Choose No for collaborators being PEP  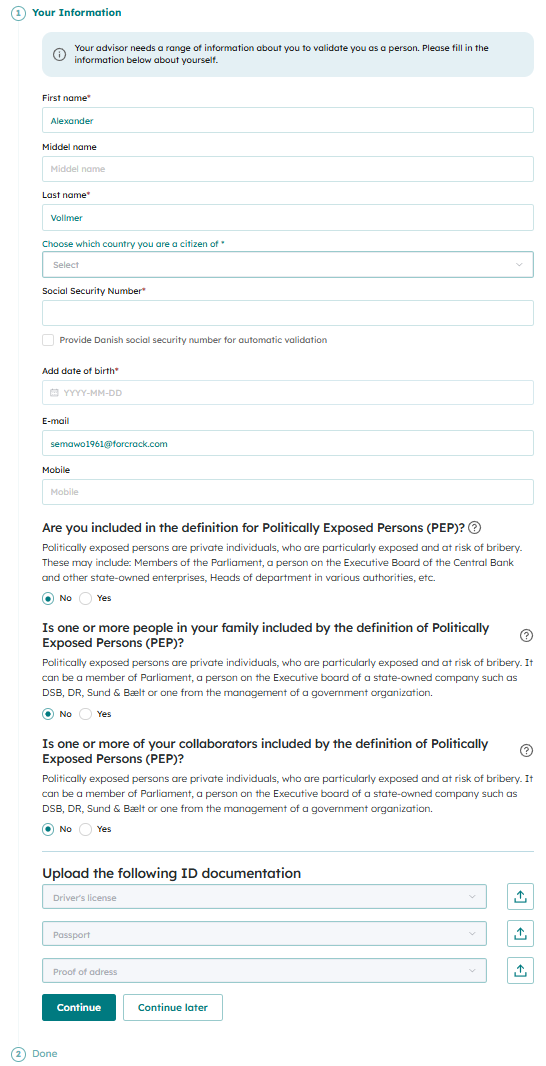48,829
